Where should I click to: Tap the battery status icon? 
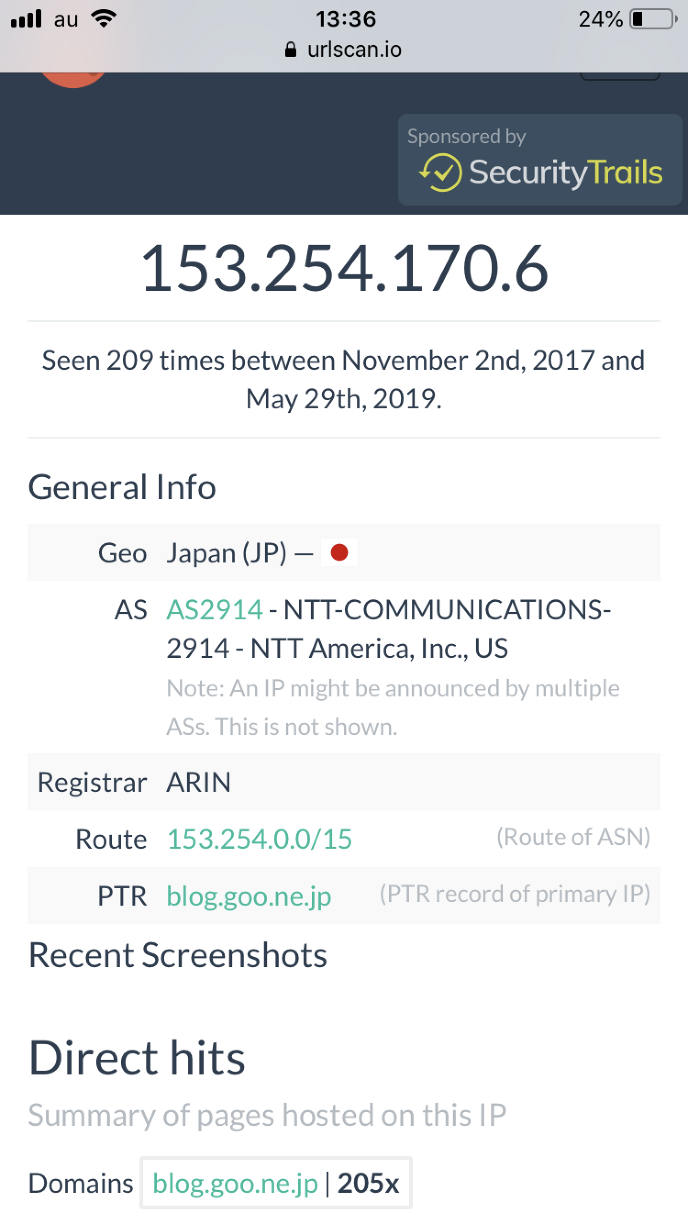(x=651, y=19)
